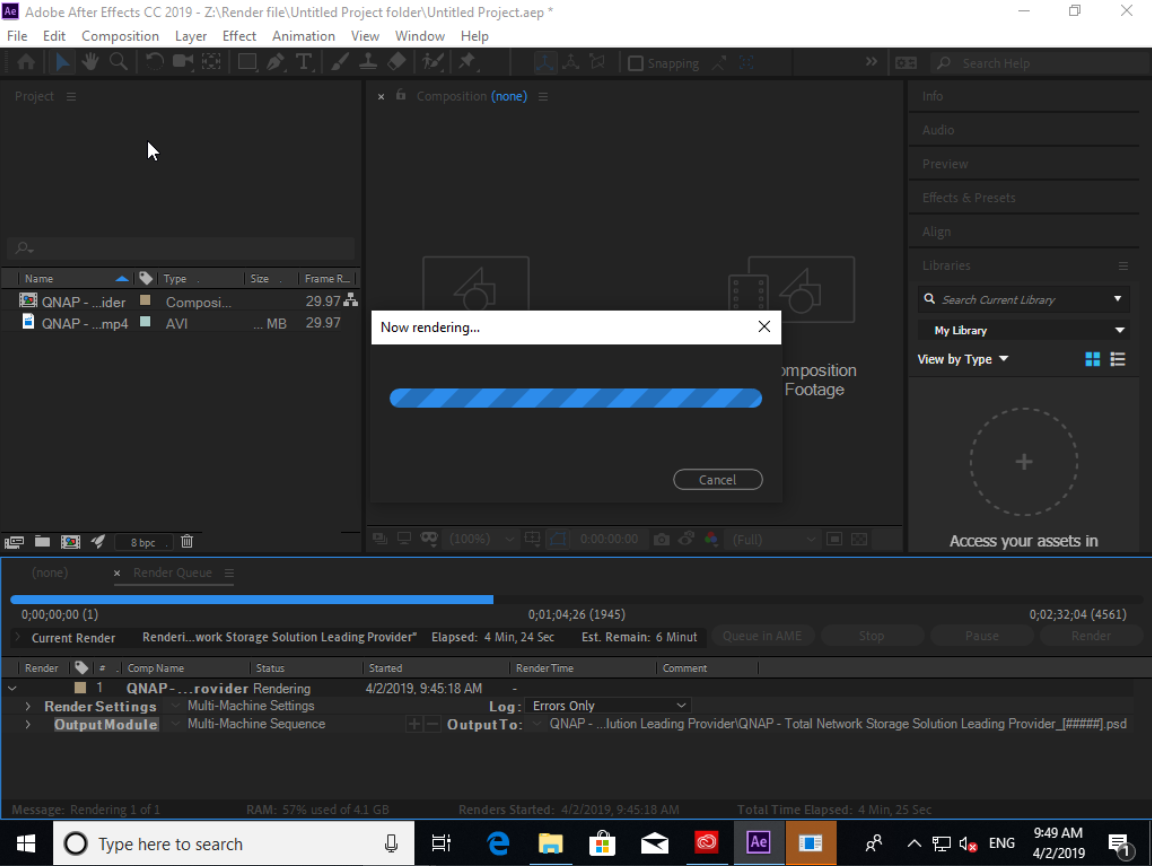Choose the Unified Camera tool
The height and width of the screenshot is (866, 1152).
point(182,62)
